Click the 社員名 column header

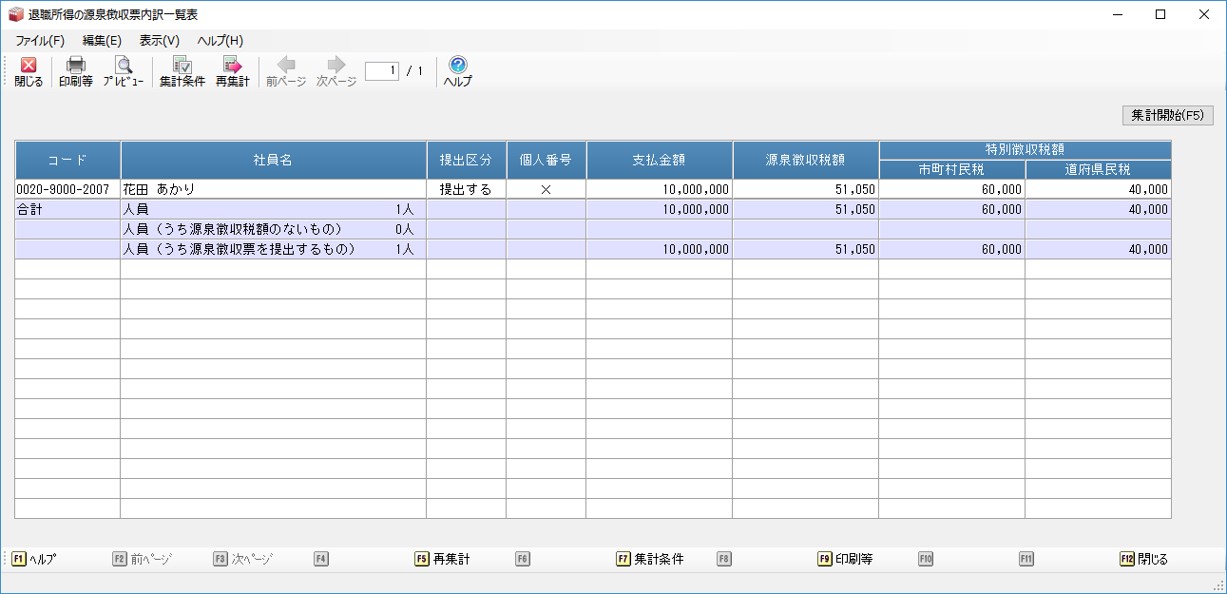pyautogui.click(x=273, y=160)
